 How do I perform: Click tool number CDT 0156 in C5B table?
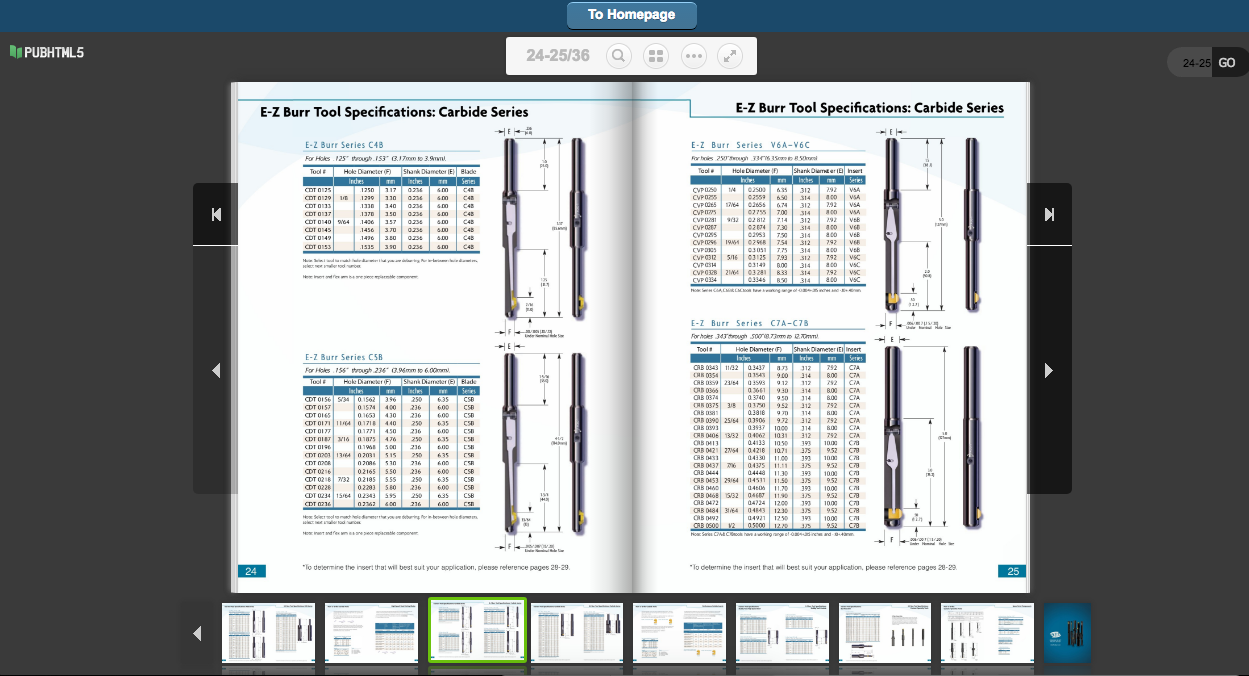pos(318,400)
